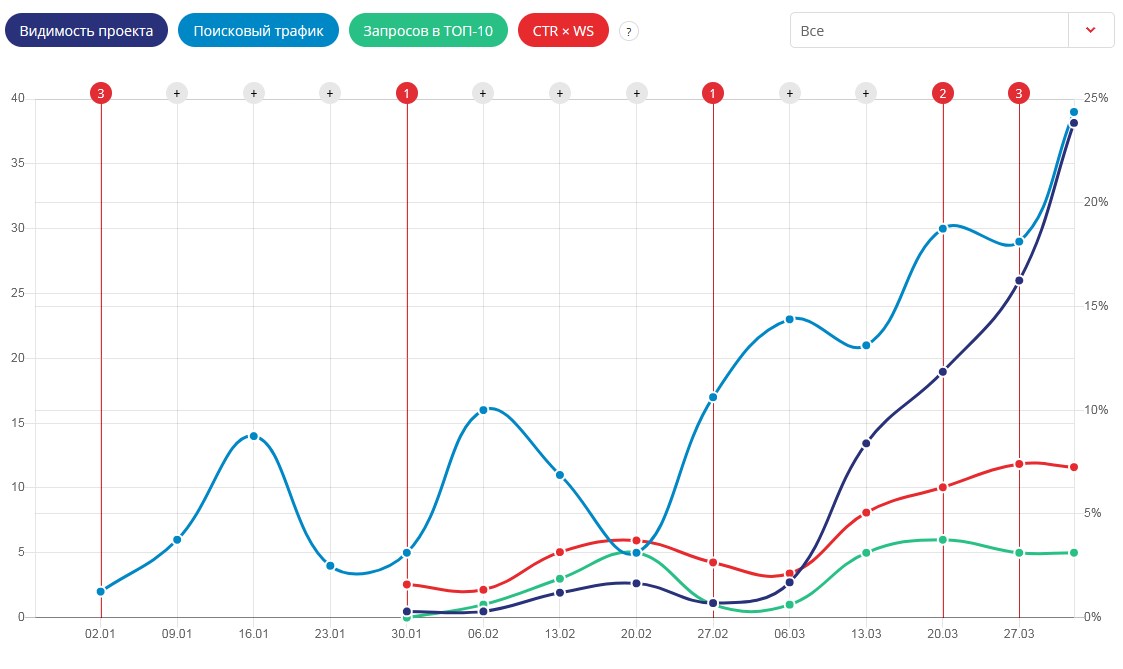Open event marker 1 at 27.02
The width and height of the screenshot is (1123, 669).
pos(713,93)
